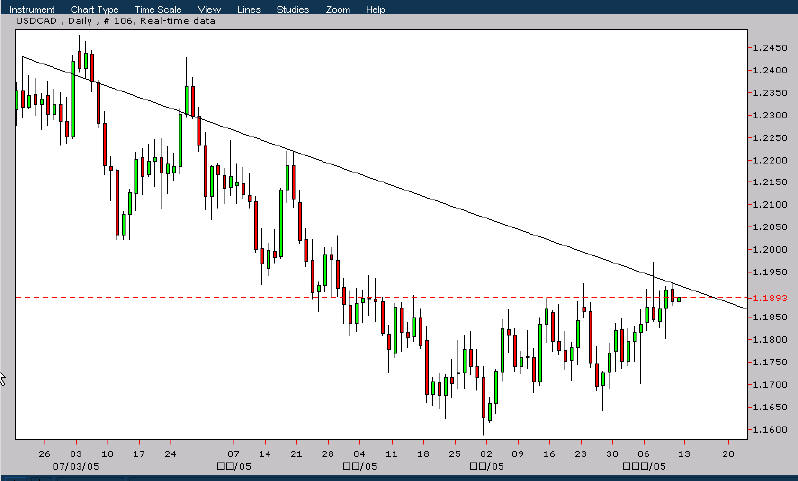The width and height of the screenshot is (798, 481).
Task: Click the 11 date axis label
Action: [x=391, y=454]
